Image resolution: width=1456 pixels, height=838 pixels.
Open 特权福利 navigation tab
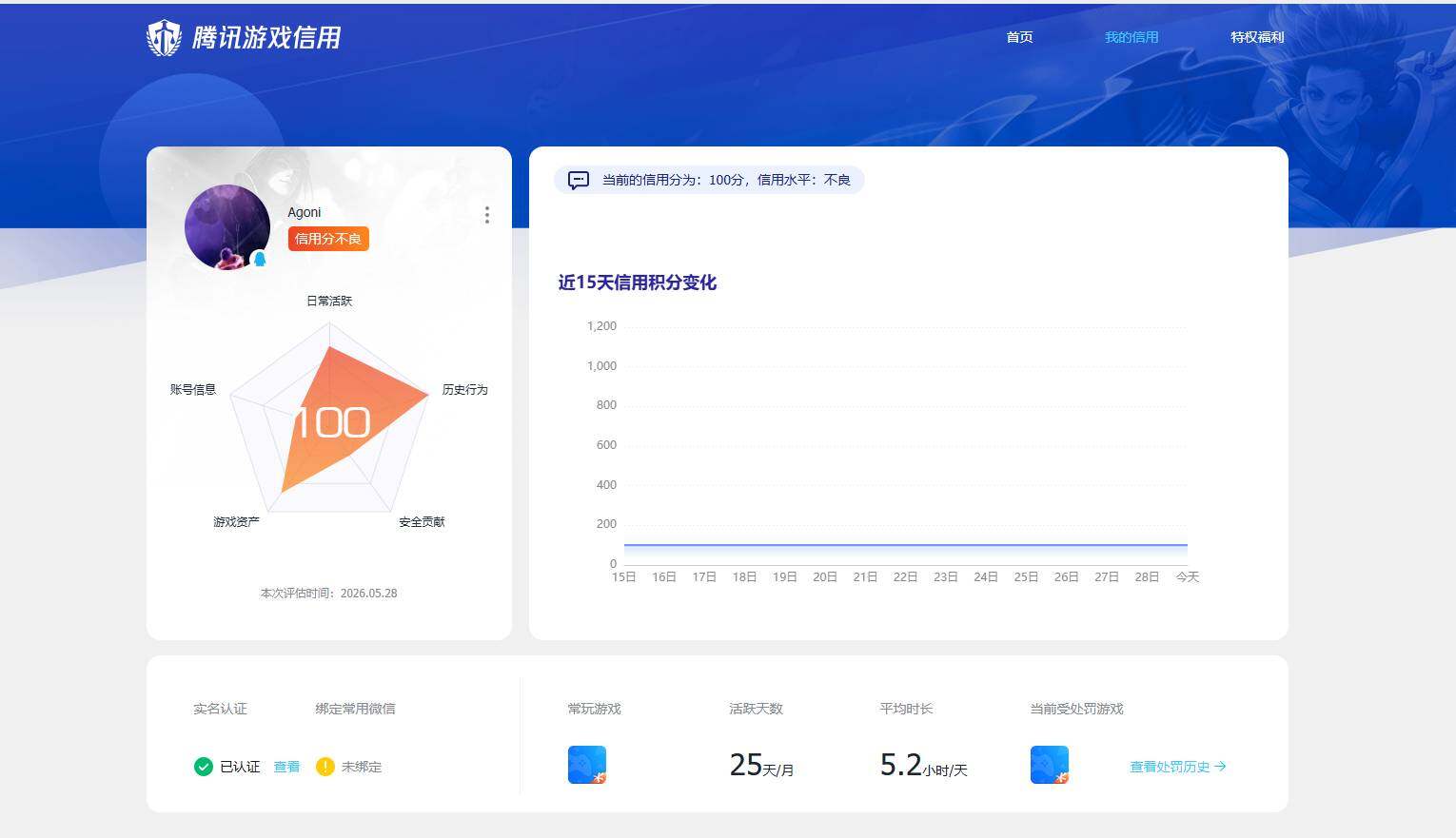click(x=1257, y=37)
